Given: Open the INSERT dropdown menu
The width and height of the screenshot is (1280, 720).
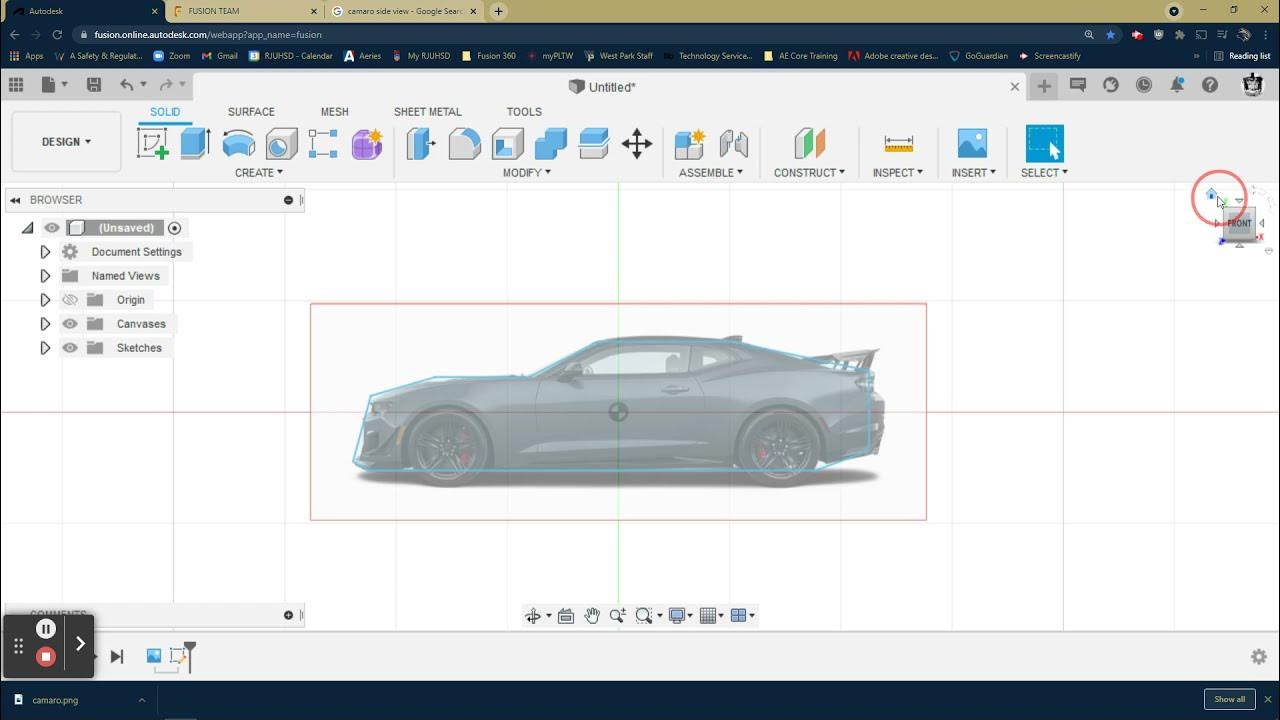Looking at the screenshot, I should tap(974, 173).
